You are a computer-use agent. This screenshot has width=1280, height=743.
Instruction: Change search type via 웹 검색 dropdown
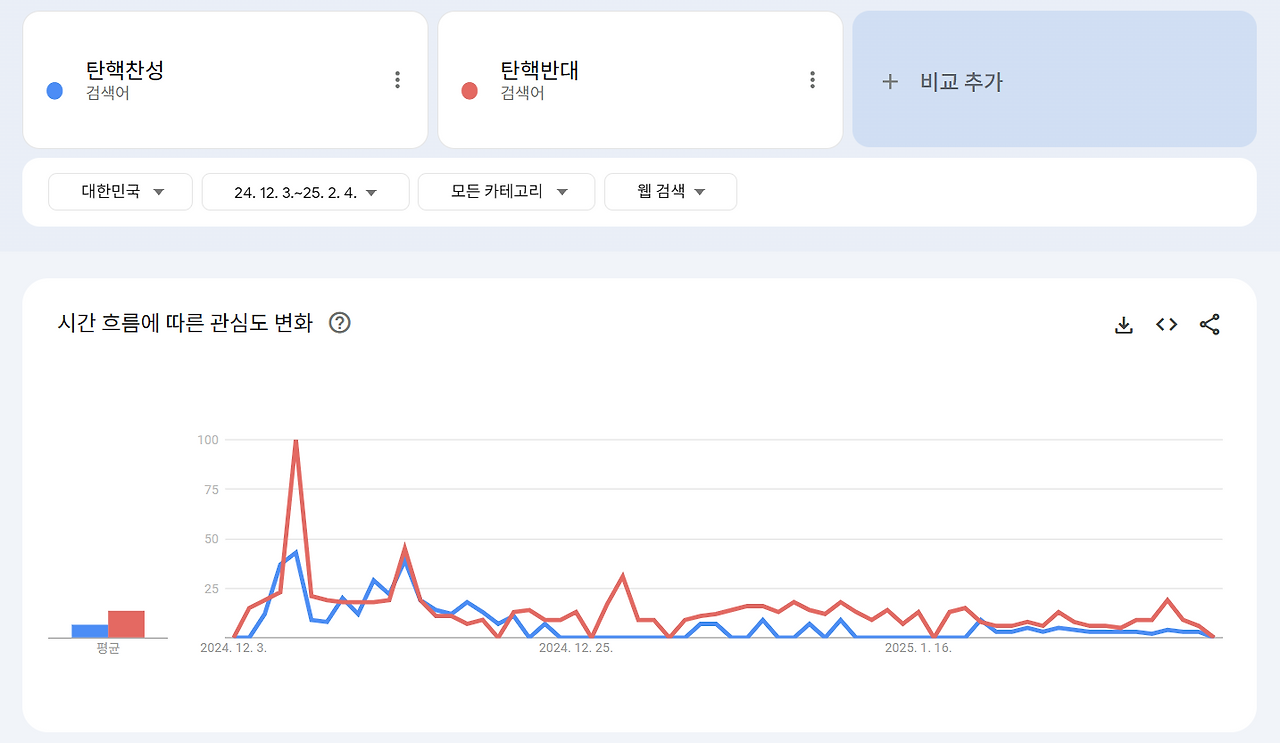670,191
